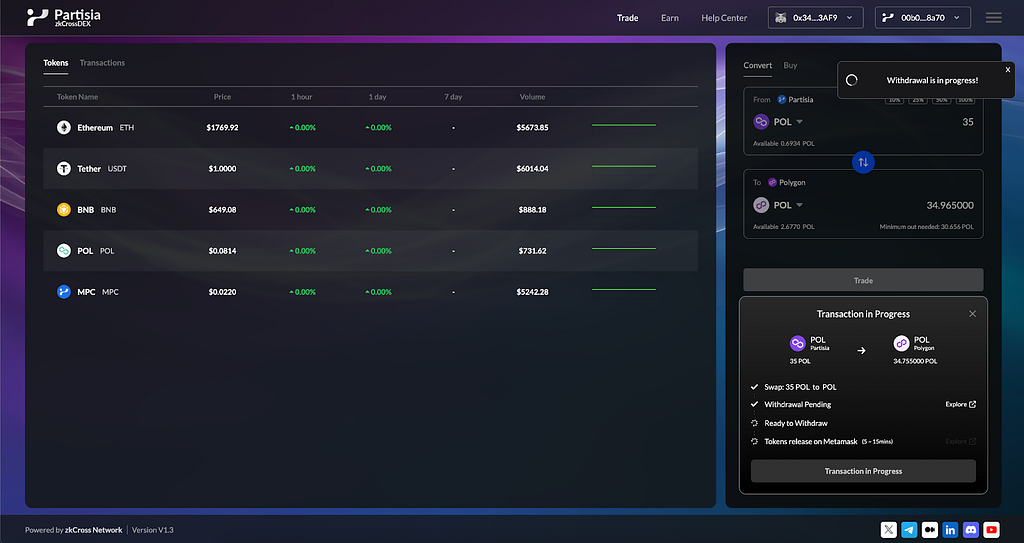Image resolution: width=1024 pixels, height=543 pixels.
Task: Click the POL Polygon icon in transaction panel
Action: (x=901, y=343)
